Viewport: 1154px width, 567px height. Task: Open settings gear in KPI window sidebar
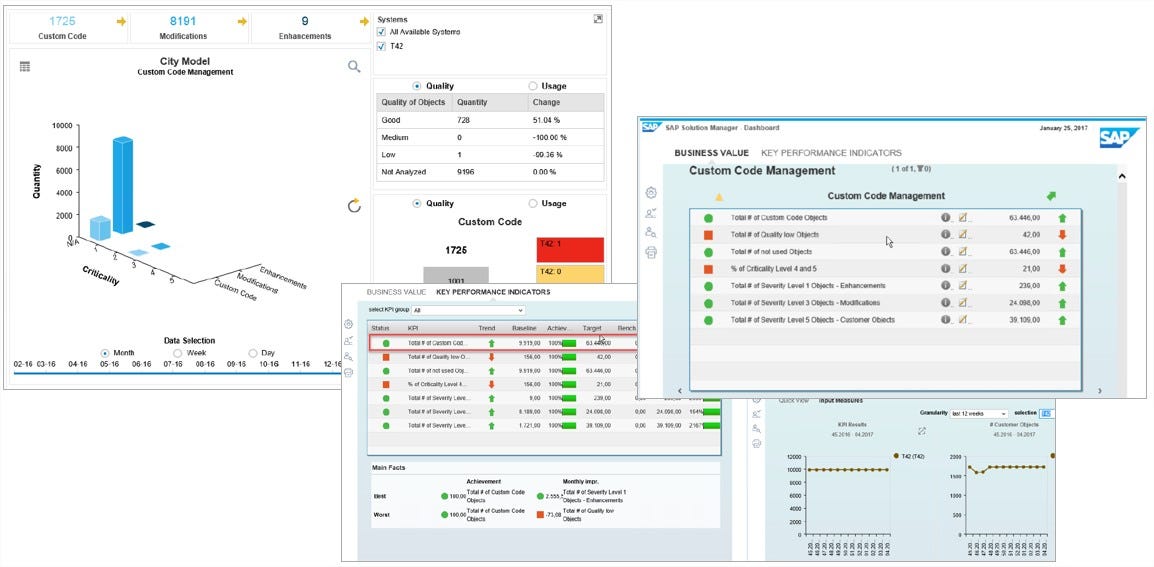349,324
